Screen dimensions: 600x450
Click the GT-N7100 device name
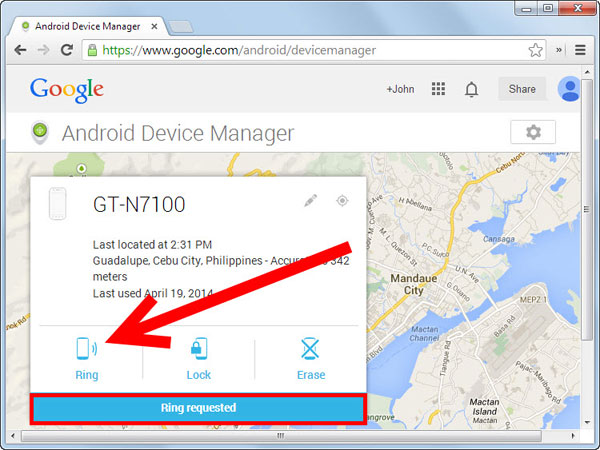(x=139, y=204)
